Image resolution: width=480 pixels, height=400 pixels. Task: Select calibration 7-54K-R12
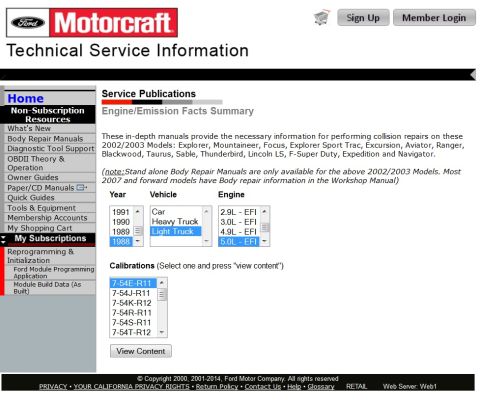click(x=133, y=303)
